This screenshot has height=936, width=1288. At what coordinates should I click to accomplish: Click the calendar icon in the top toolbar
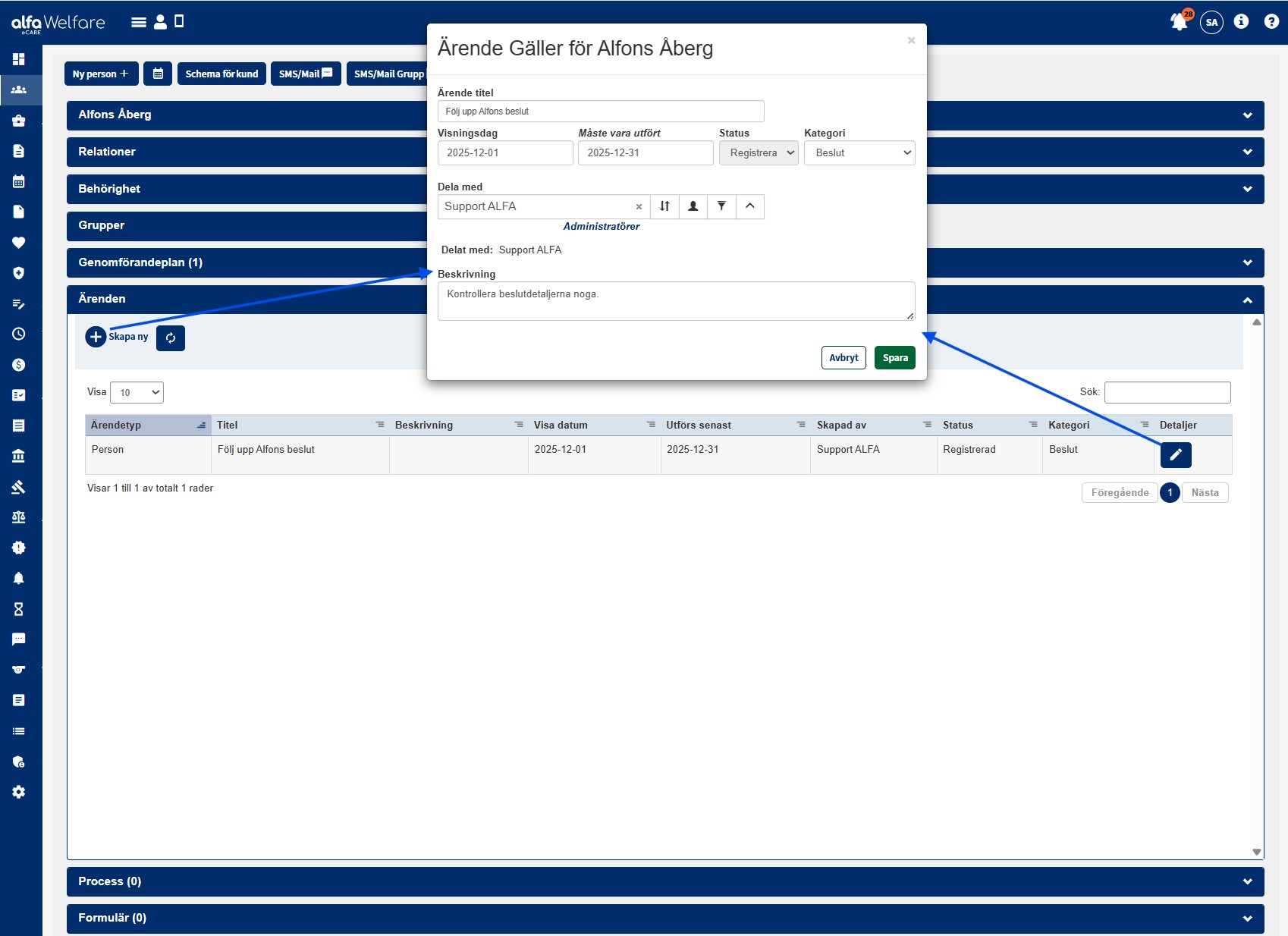click(x=158, y=74)
